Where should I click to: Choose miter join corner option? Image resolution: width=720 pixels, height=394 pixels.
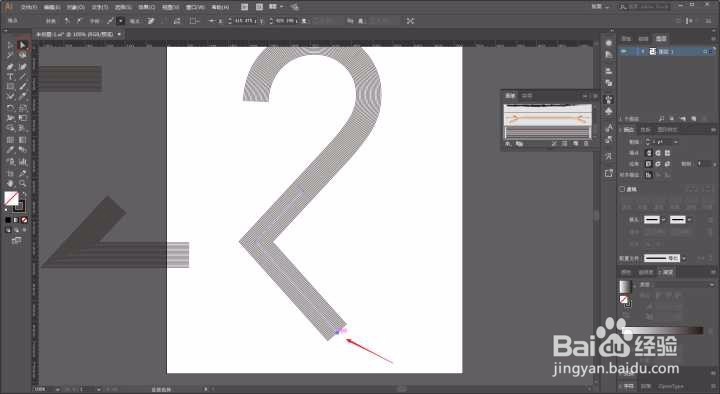click(x=649, y=163)
